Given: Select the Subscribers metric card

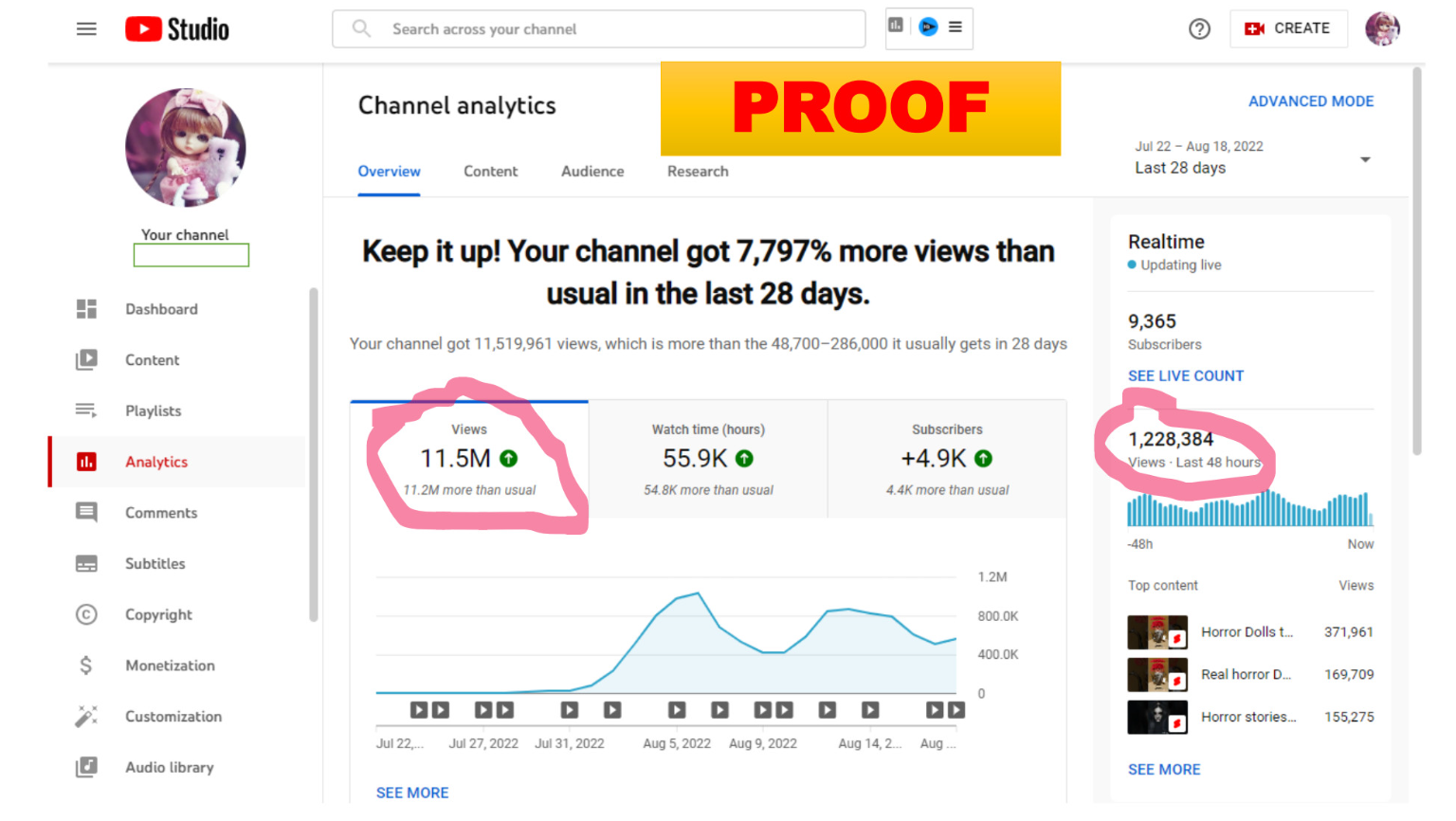Looking at the screenshot, I should 947,460.
